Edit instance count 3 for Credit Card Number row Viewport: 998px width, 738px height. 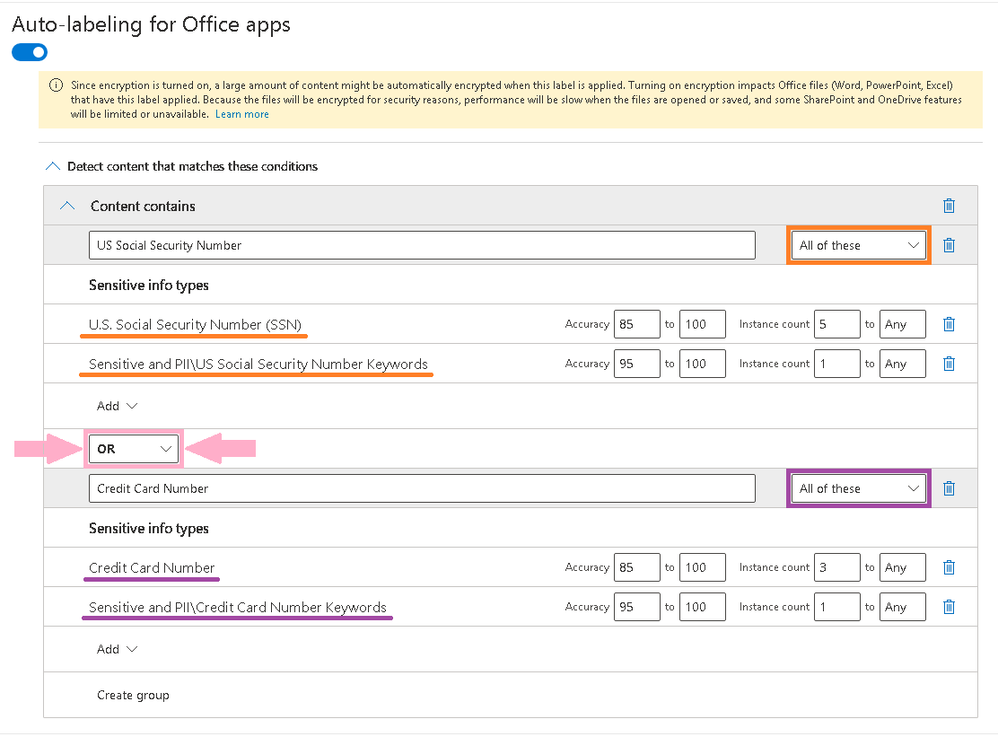[x=837, y=567]
